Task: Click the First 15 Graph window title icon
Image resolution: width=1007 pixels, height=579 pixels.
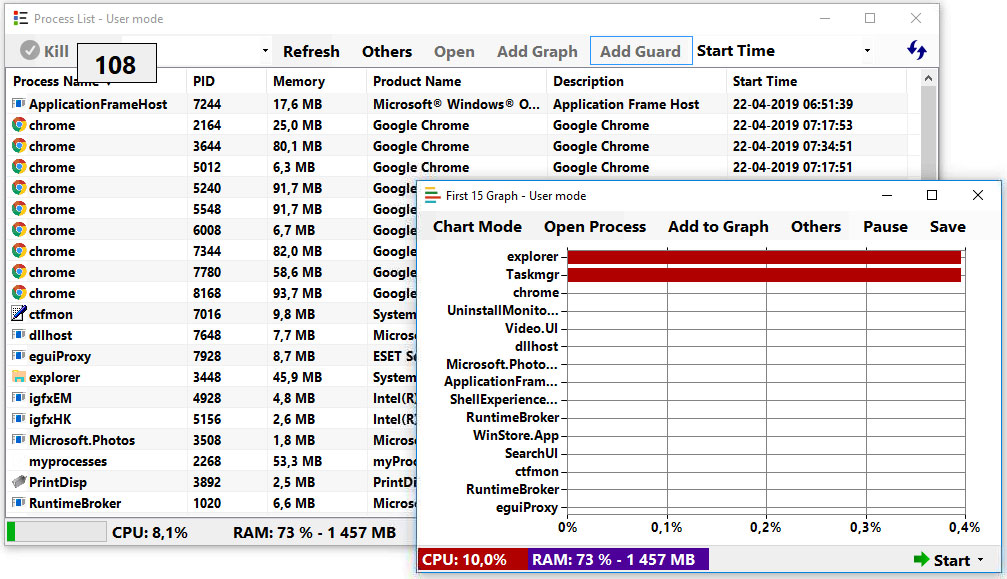Action: [x=432, y=195]
